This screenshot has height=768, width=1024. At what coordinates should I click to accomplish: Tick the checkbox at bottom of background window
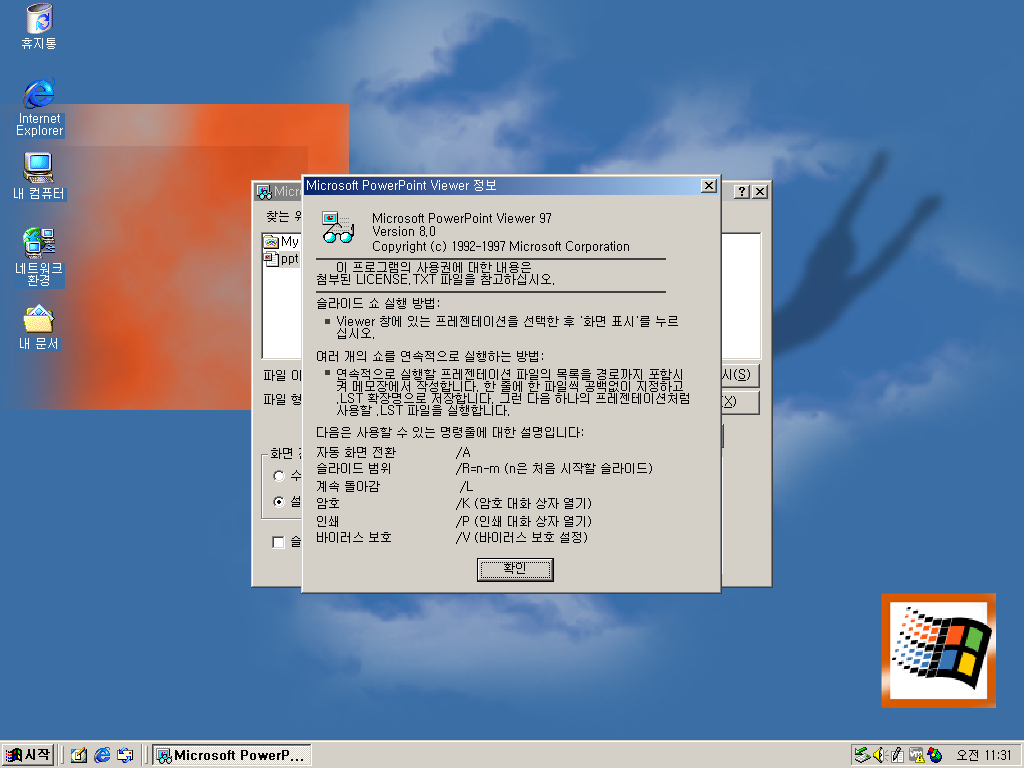278,542
